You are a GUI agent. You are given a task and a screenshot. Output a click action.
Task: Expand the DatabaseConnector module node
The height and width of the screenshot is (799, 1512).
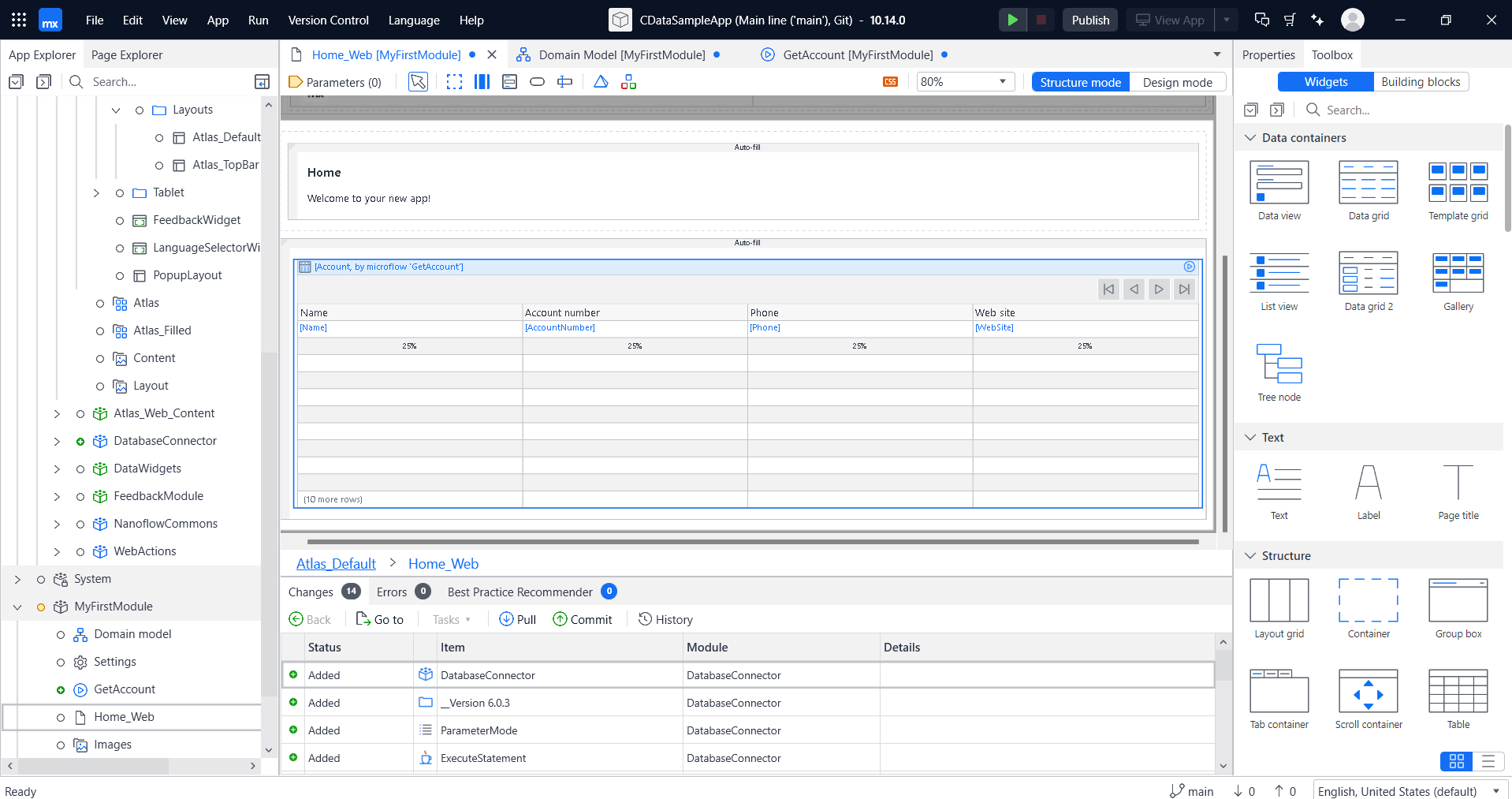[57, 442]
